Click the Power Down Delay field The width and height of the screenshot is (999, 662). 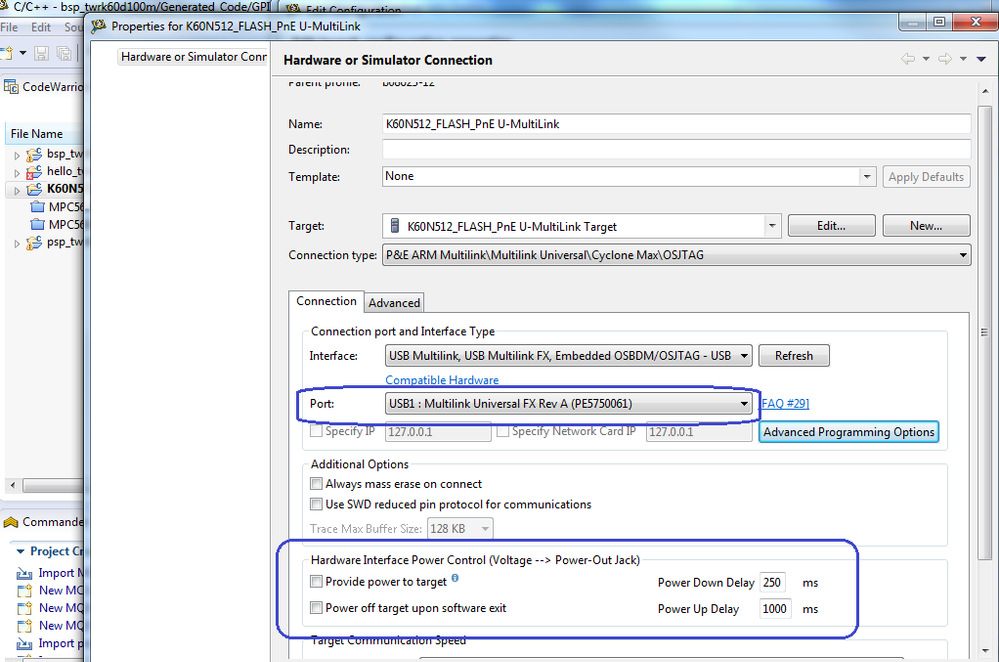point(772,582)
